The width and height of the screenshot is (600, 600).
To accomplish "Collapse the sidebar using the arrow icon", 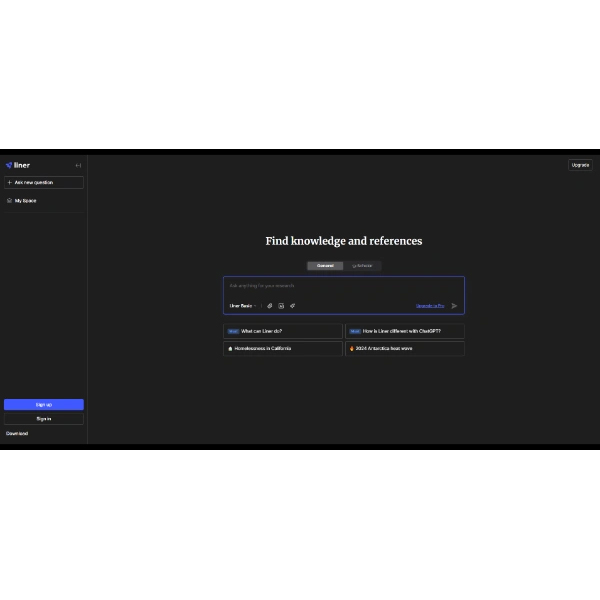I will (78, 165).
